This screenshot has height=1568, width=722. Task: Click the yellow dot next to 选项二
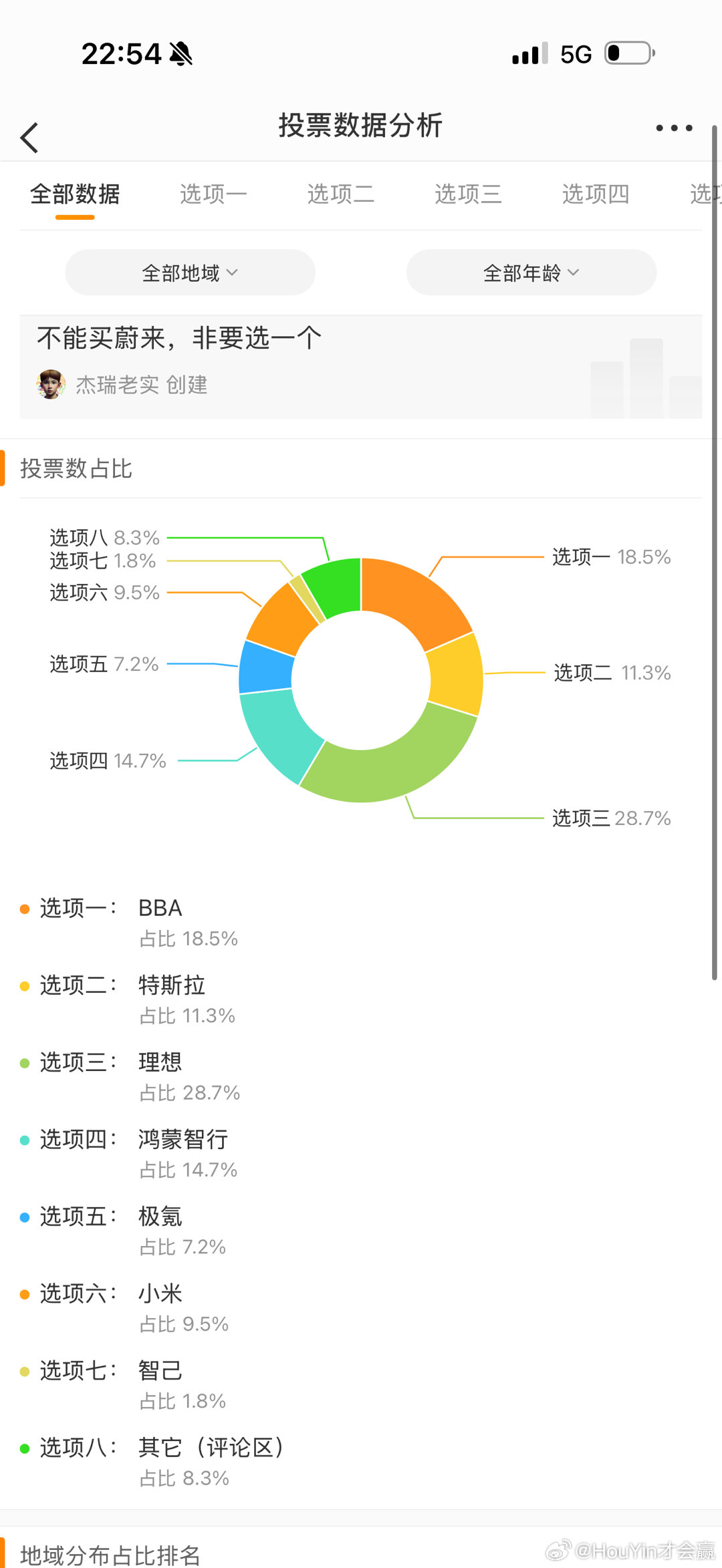24,985
